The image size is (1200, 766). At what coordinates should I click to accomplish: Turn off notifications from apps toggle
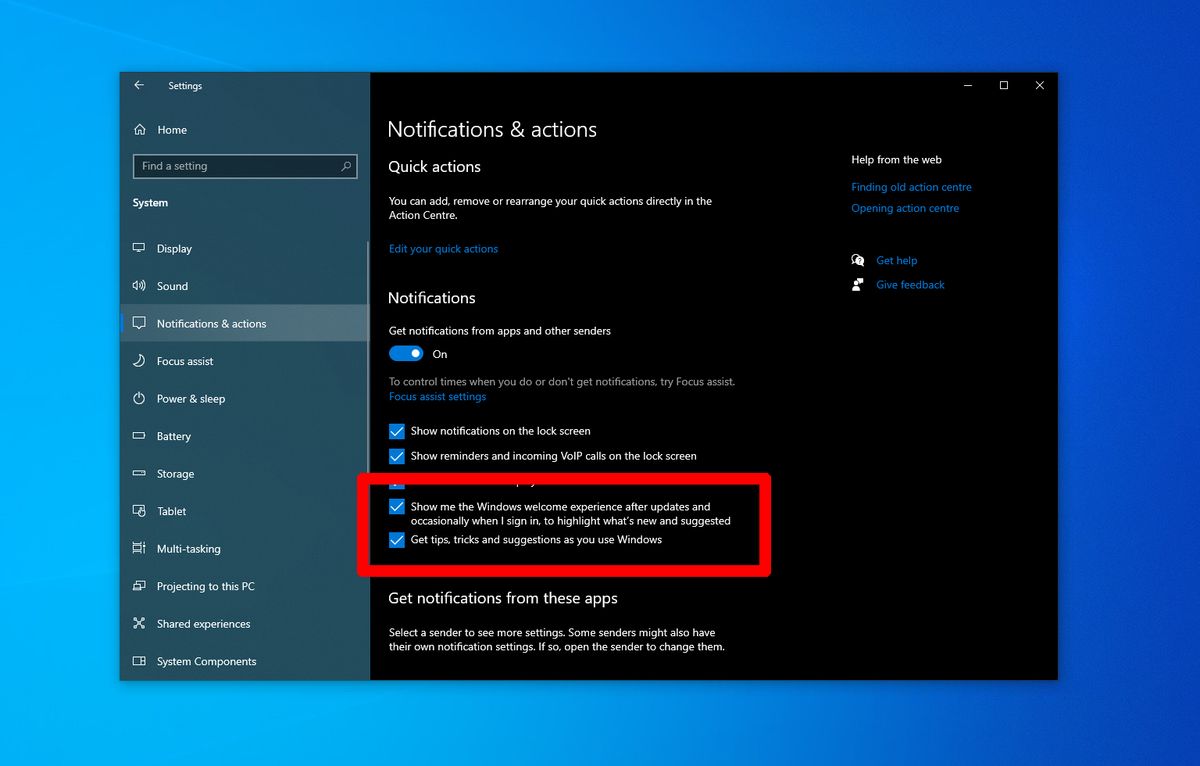[x=407, y=354]
